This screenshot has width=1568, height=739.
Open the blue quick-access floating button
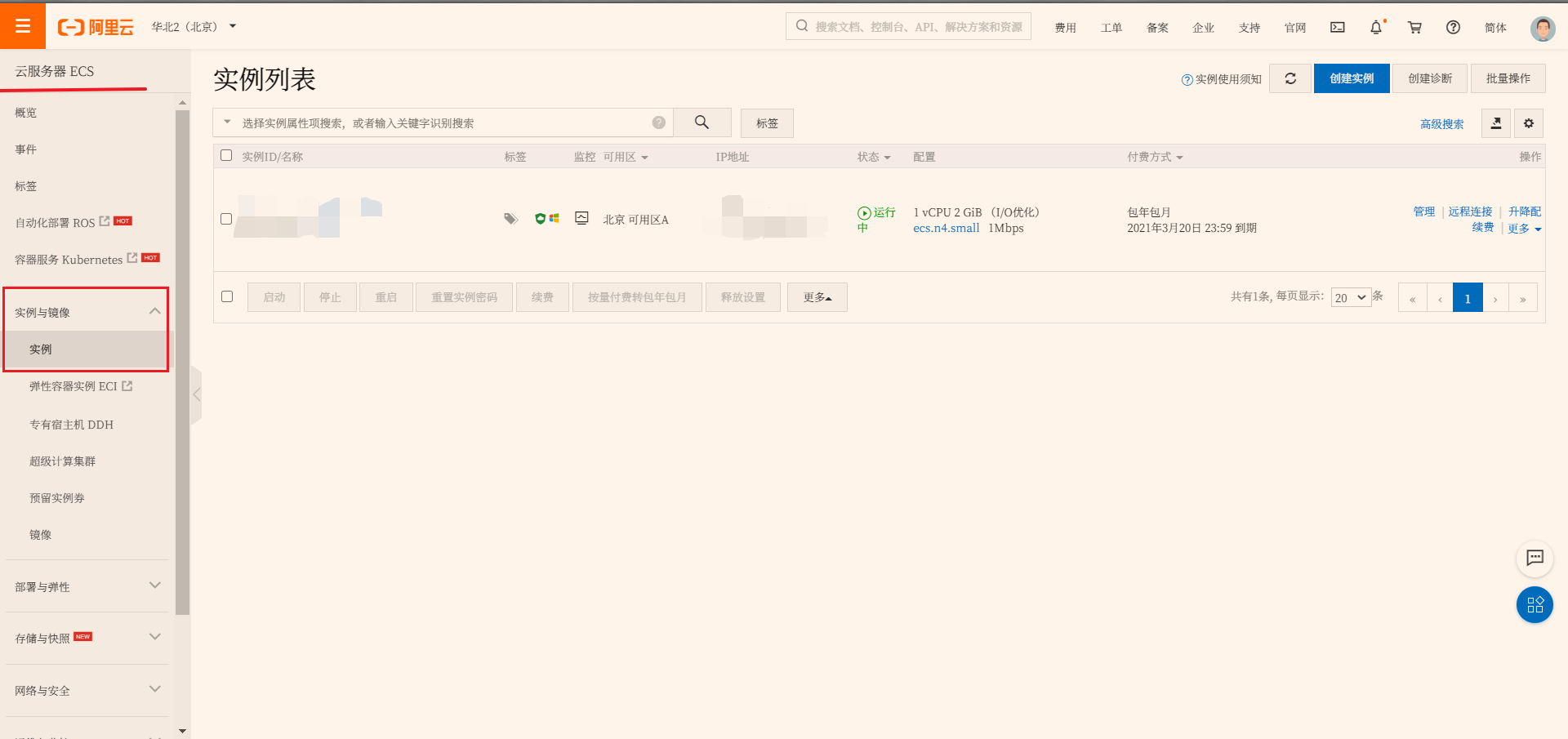1535,605
